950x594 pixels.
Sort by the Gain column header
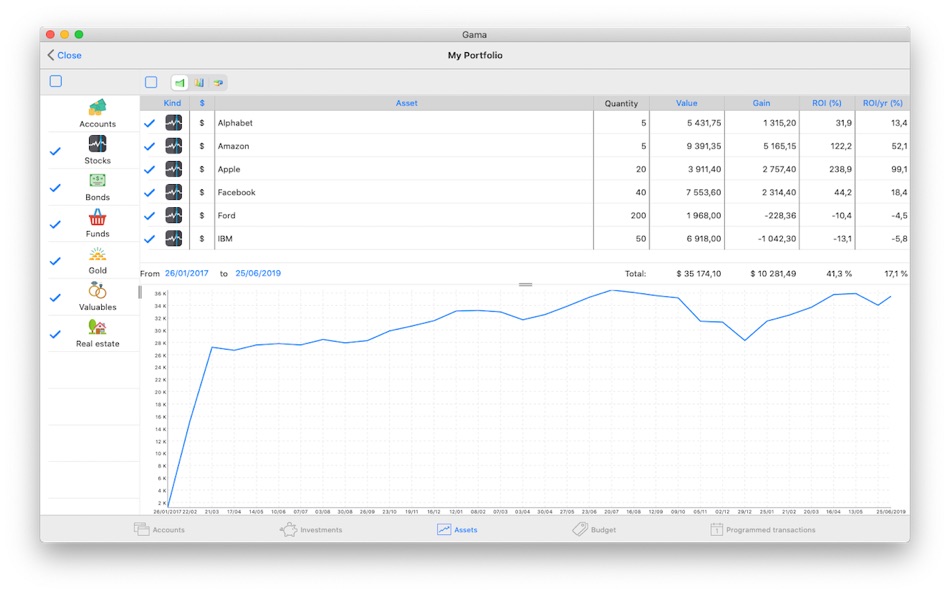pos(762,103)
